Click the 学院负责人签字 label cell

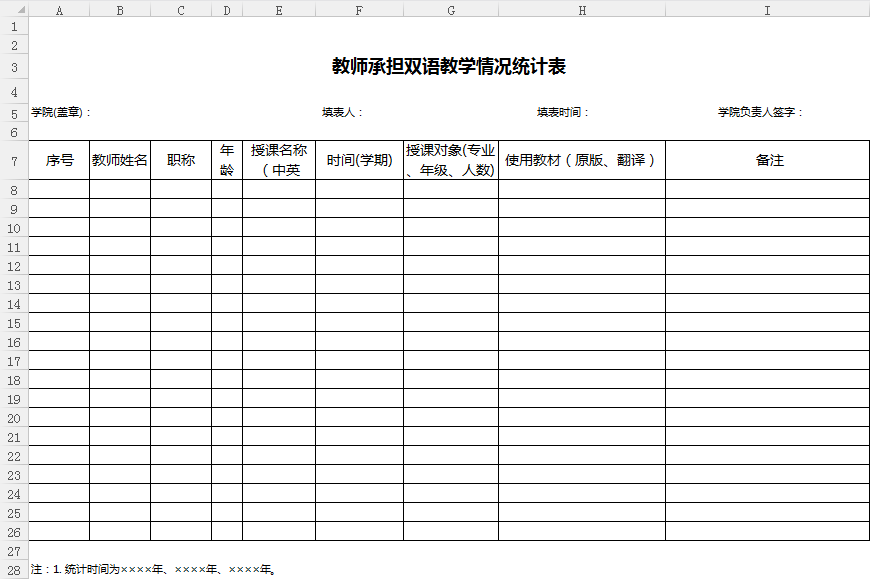[x=760, y=113]
